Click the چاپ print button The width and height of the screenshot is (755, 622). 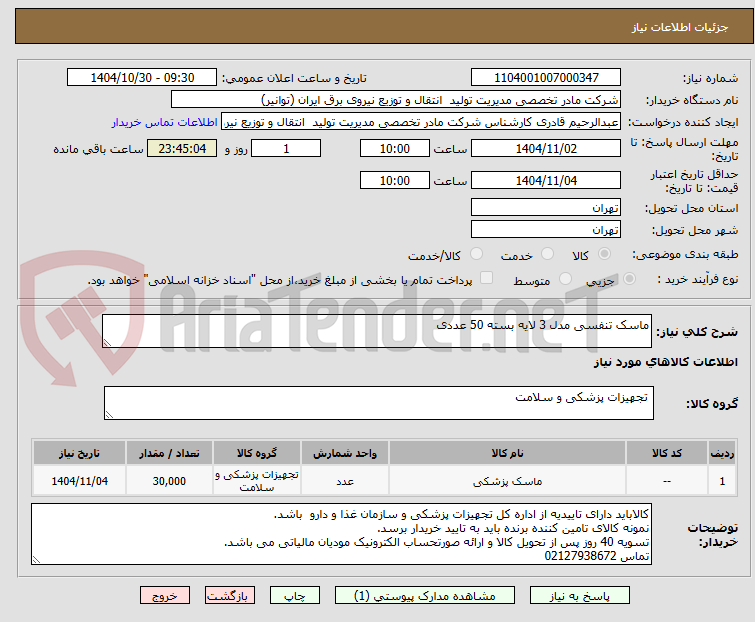coord(295,596)
